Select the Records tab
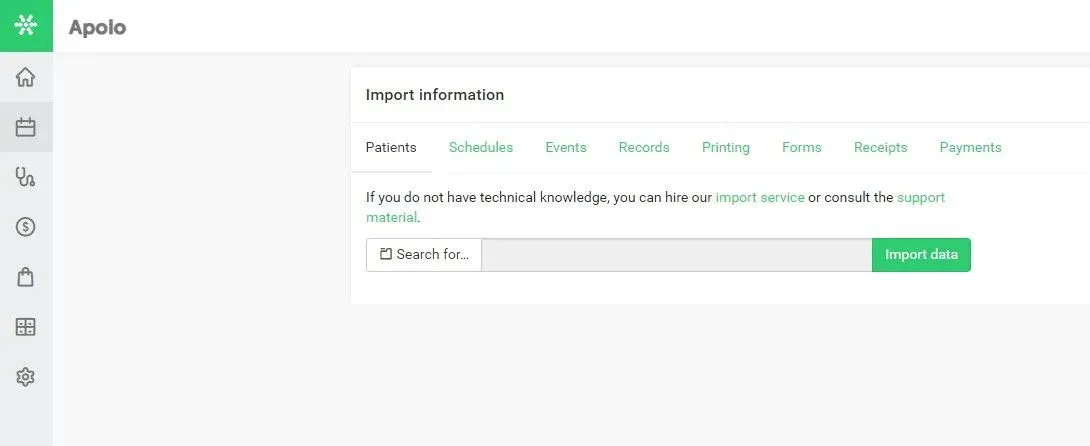1090x446 pixels. 644,147
